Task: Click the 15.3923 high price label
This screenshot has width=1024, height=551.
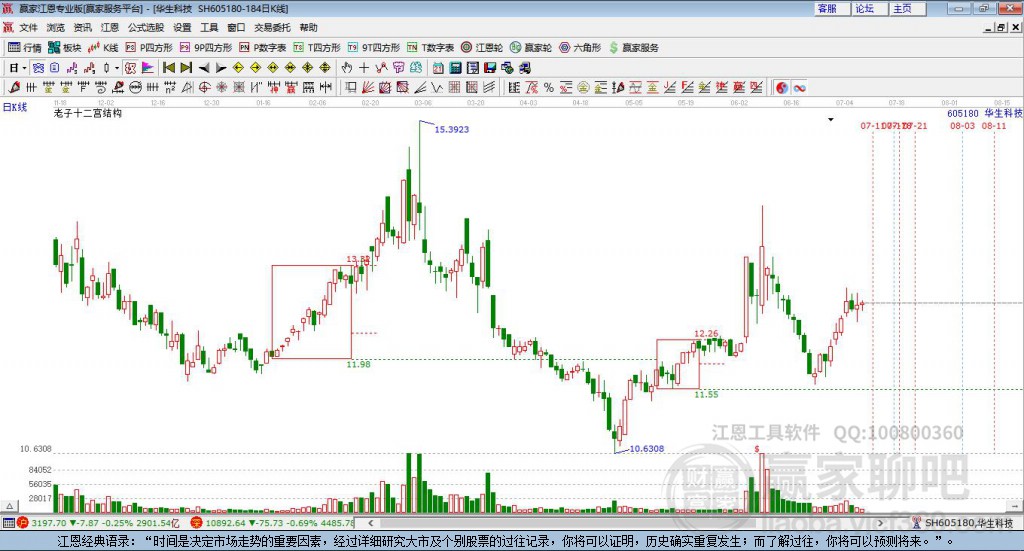Action: click(x=452, y=129)
